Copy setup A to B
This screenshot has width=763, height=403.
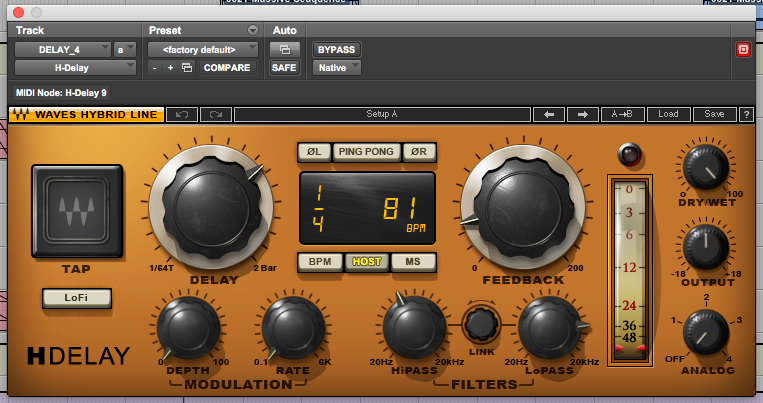[x=622, y=115]
